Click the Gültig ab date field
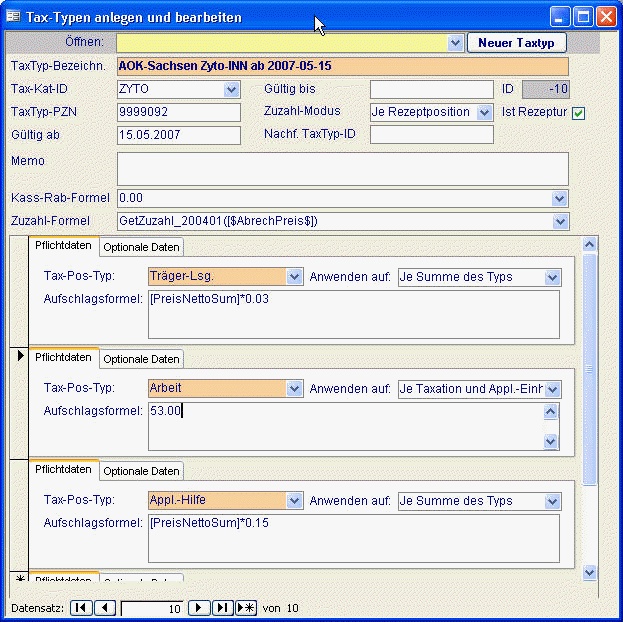Image resolution: width=623 pixels, height=622 pixels. [x=179, y=136]
